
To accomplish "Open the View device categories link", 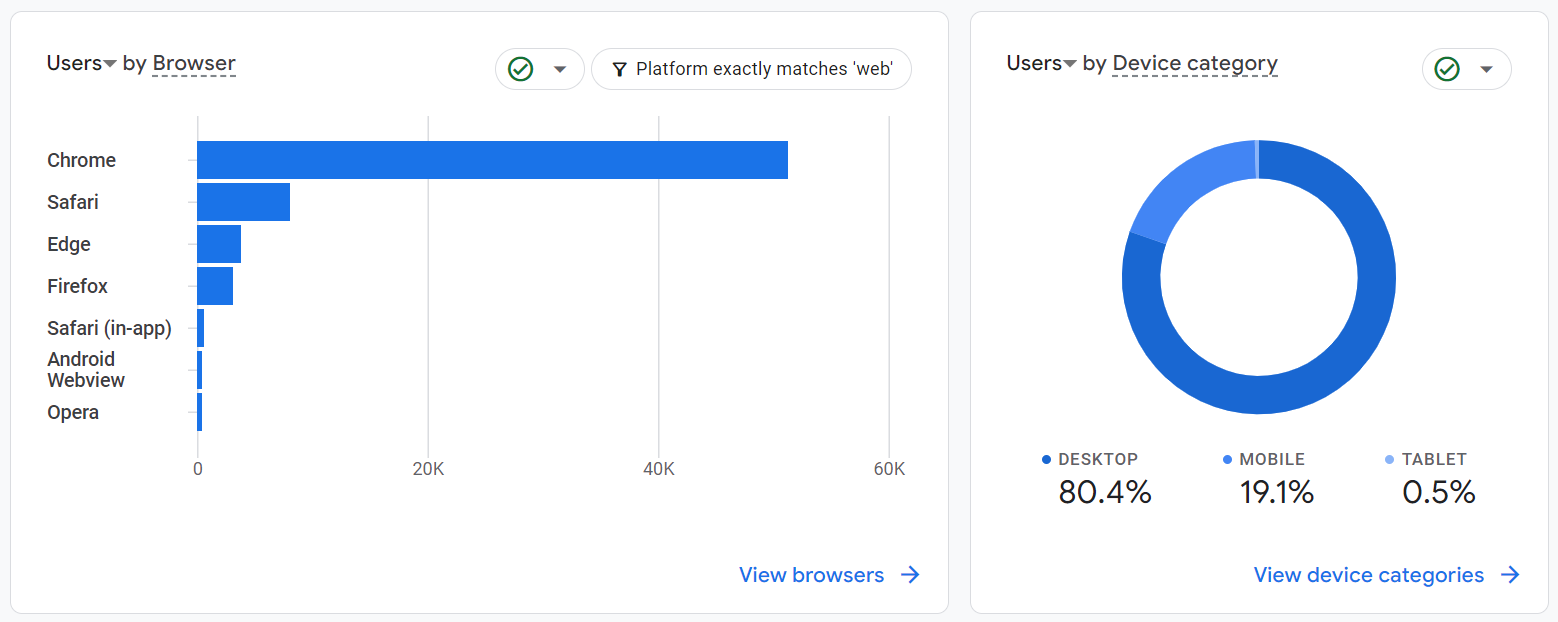I will coord(1368,575).
